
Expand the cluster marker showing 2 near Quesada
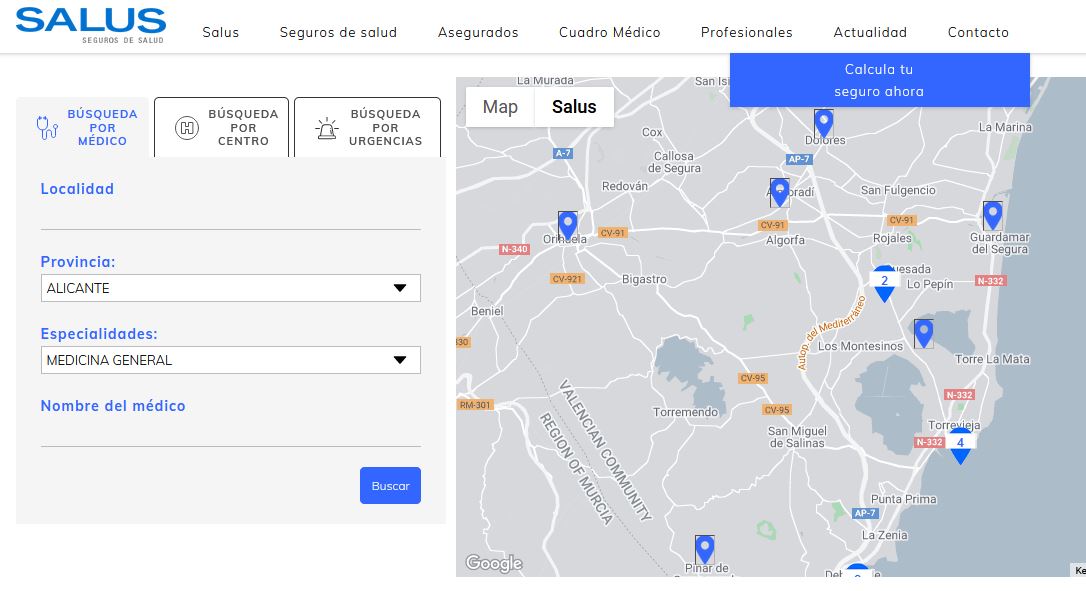(x=884, y=281)
